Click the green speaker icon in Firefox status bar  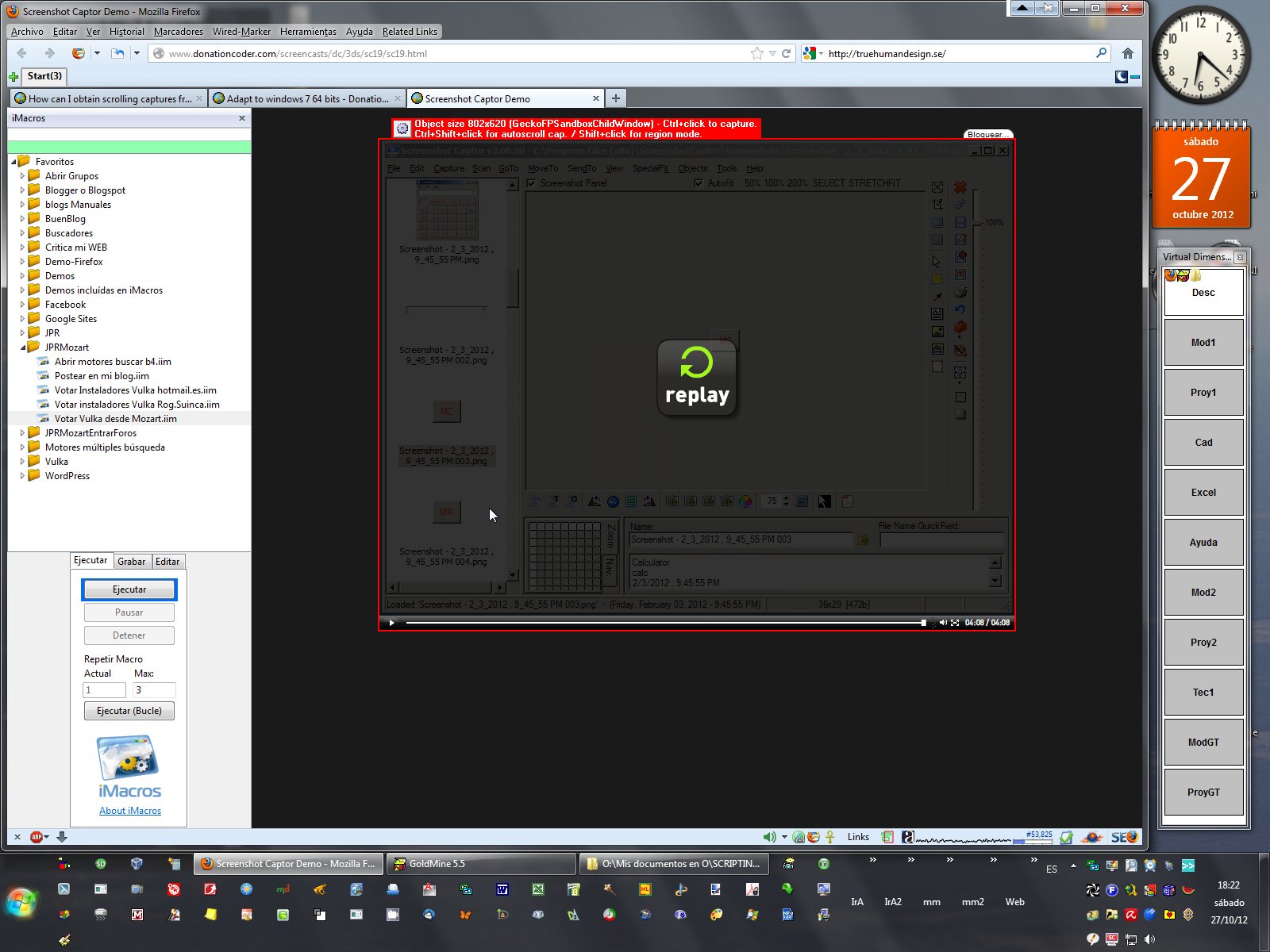[x=769, y=837]
